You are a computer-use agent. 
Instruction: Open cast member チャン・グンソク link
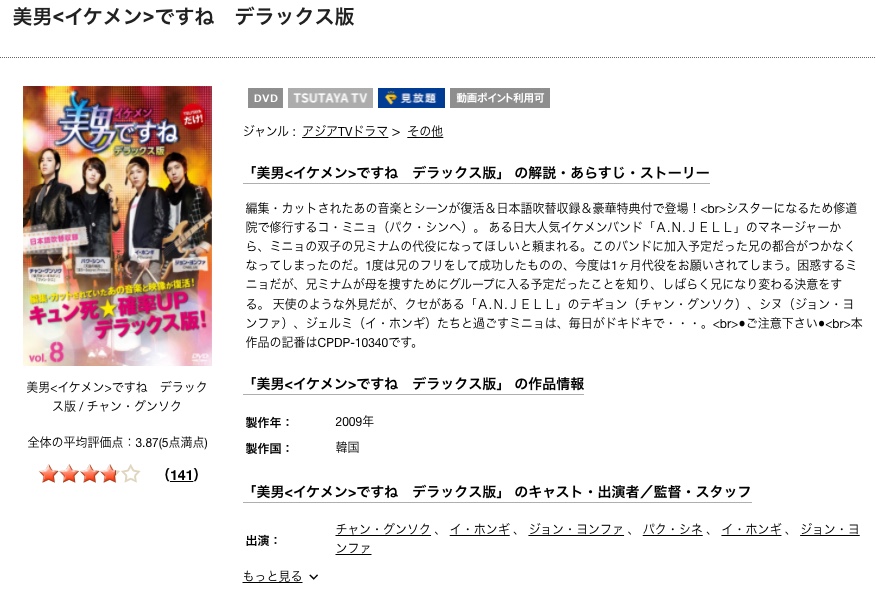[x=383, y=529]
